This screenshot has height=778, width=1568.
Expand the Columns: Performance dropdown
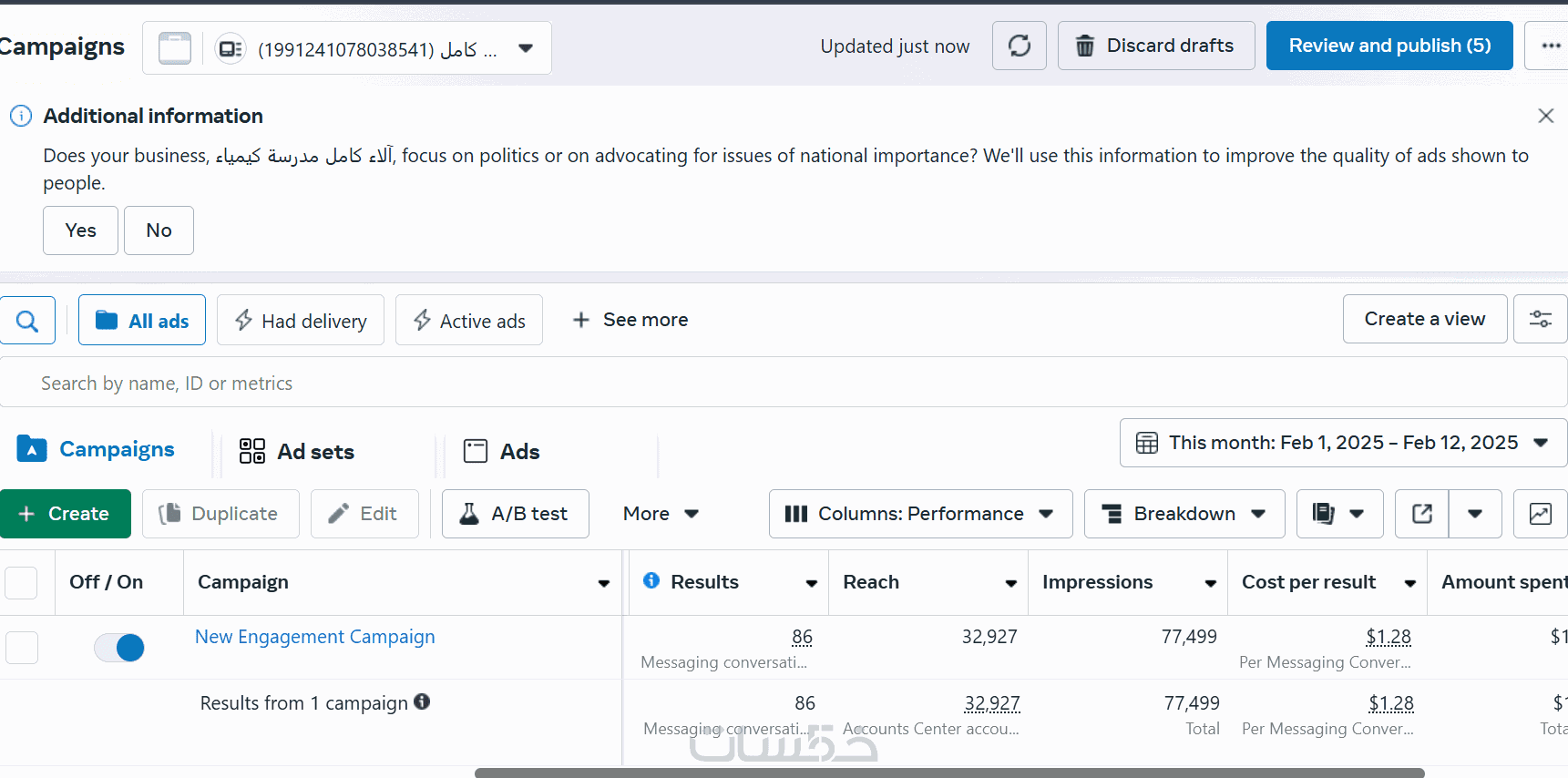coord(920,514)
